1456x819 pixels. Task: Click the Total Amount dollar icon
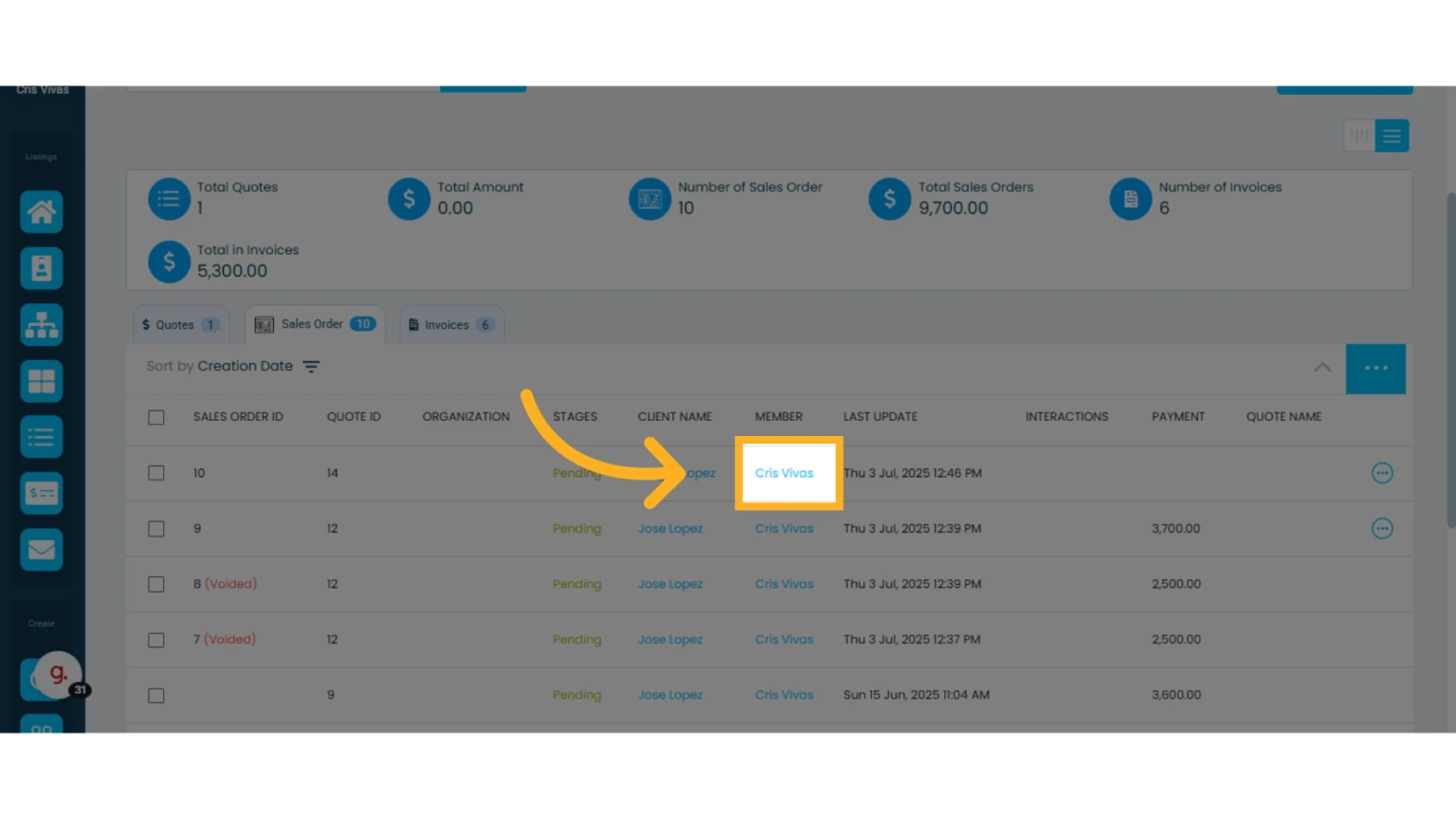[409, 199]
